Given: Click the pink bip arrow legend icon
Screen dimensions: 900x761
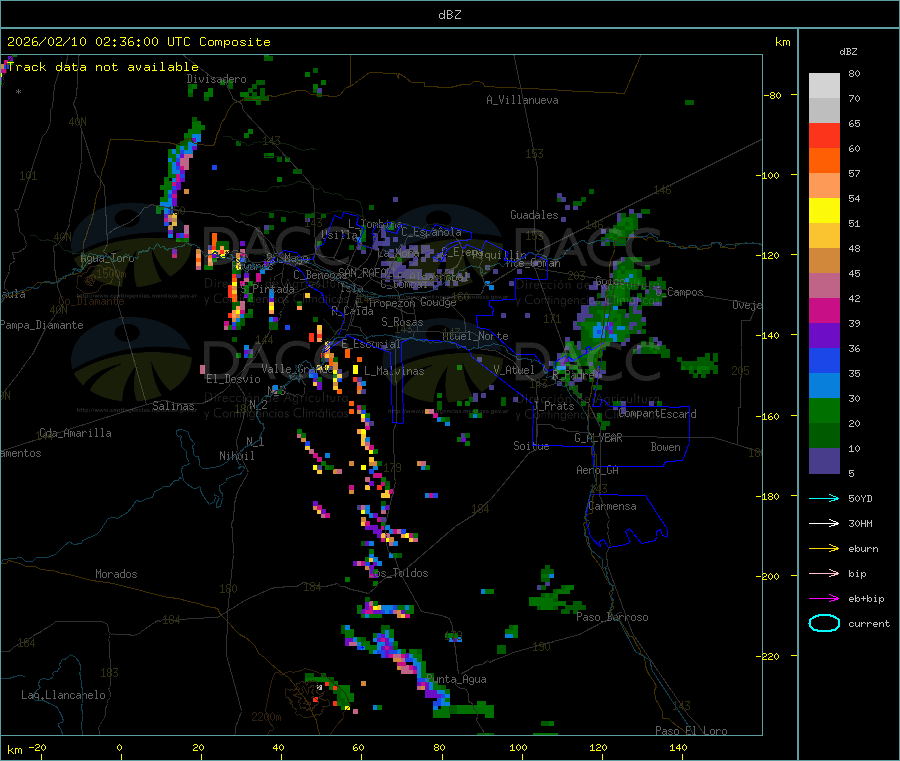Looking at the screenshot, I should click(x=824, y=573).
